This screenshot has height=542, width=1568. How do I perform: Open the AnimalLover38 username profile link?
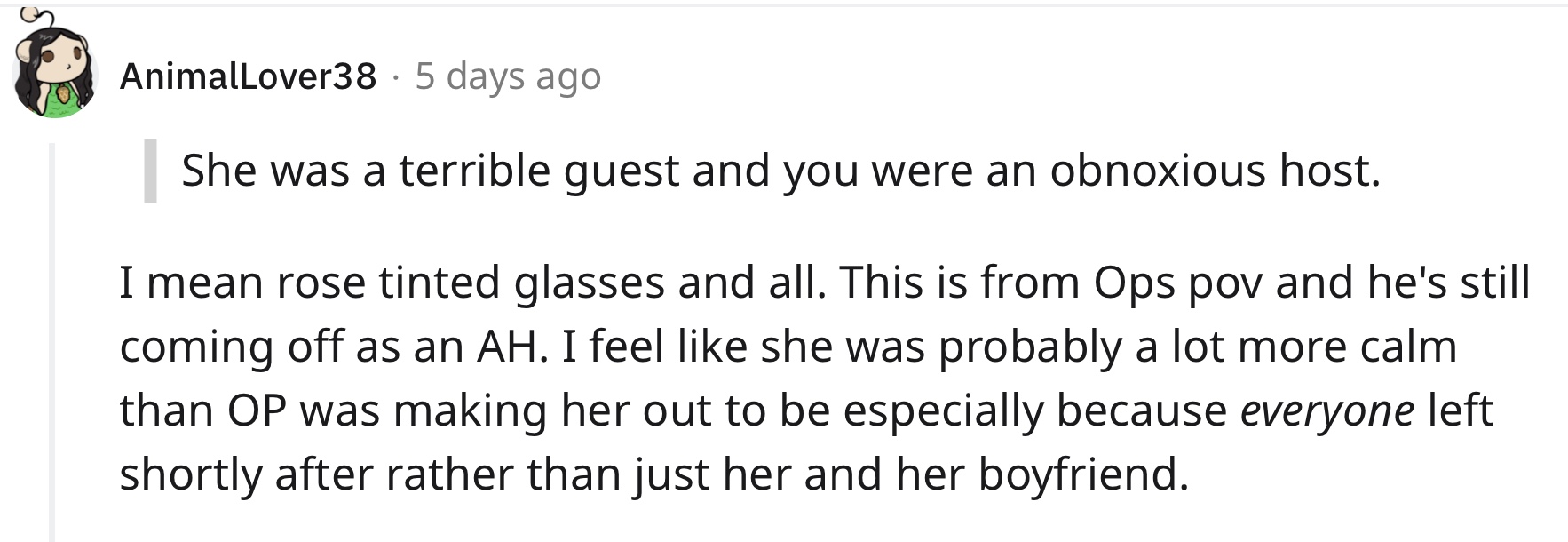(x=248, y=76)
